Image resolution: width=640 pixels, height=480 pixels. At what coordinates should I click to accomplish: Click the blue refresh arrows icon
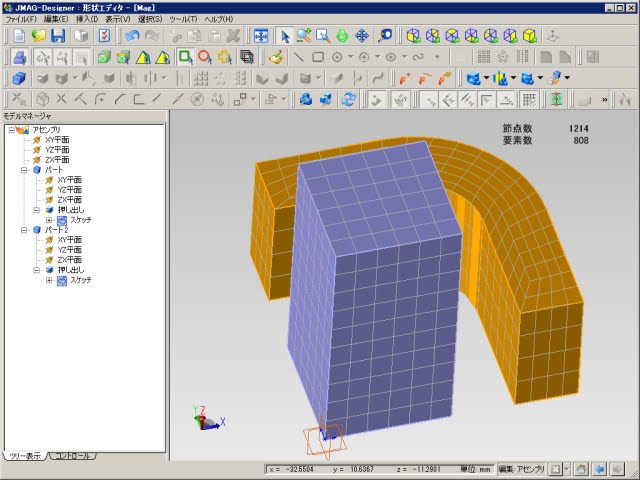[x=349, y=98]
